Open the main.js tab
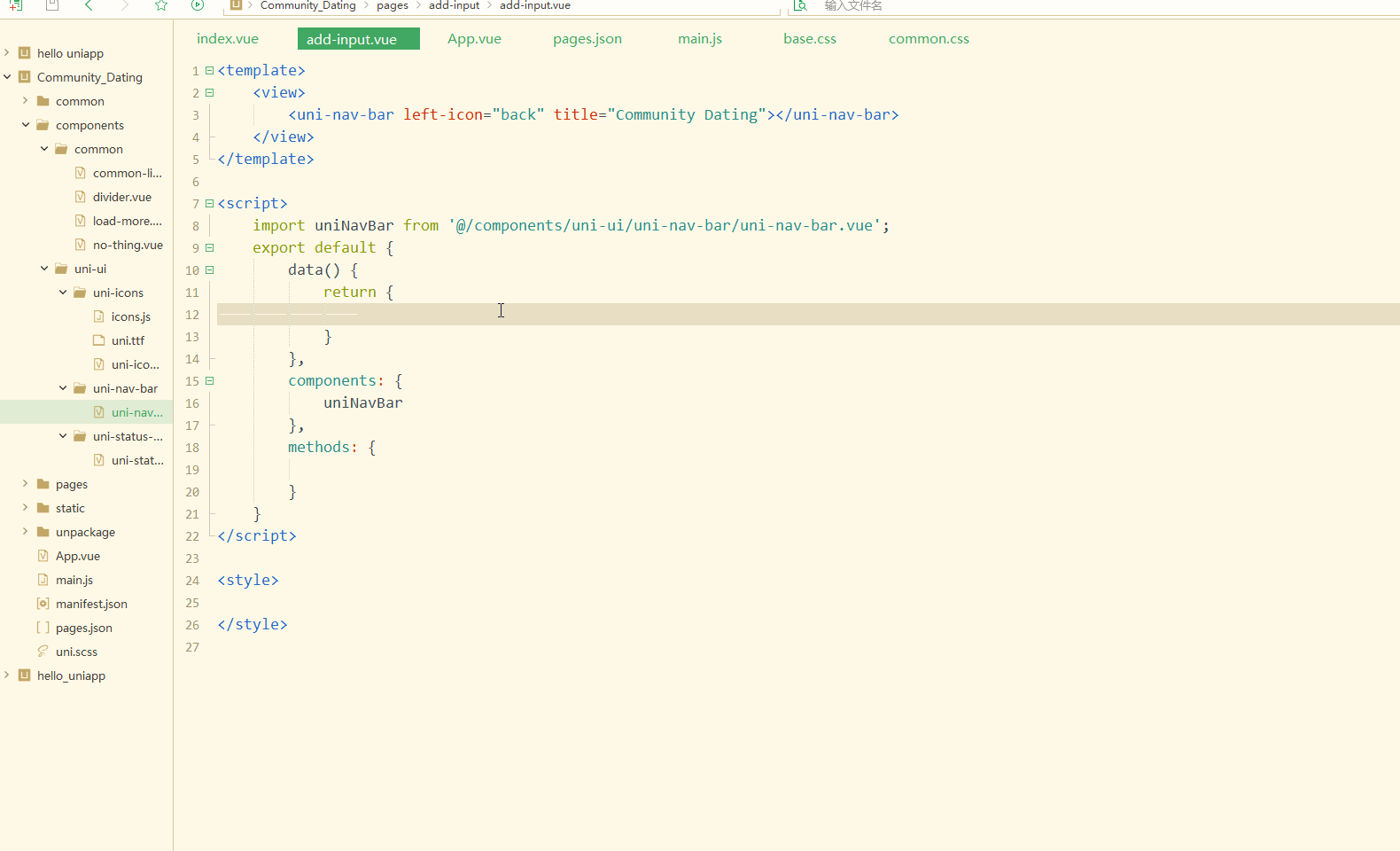1400x851 pixels. (700, 39)
